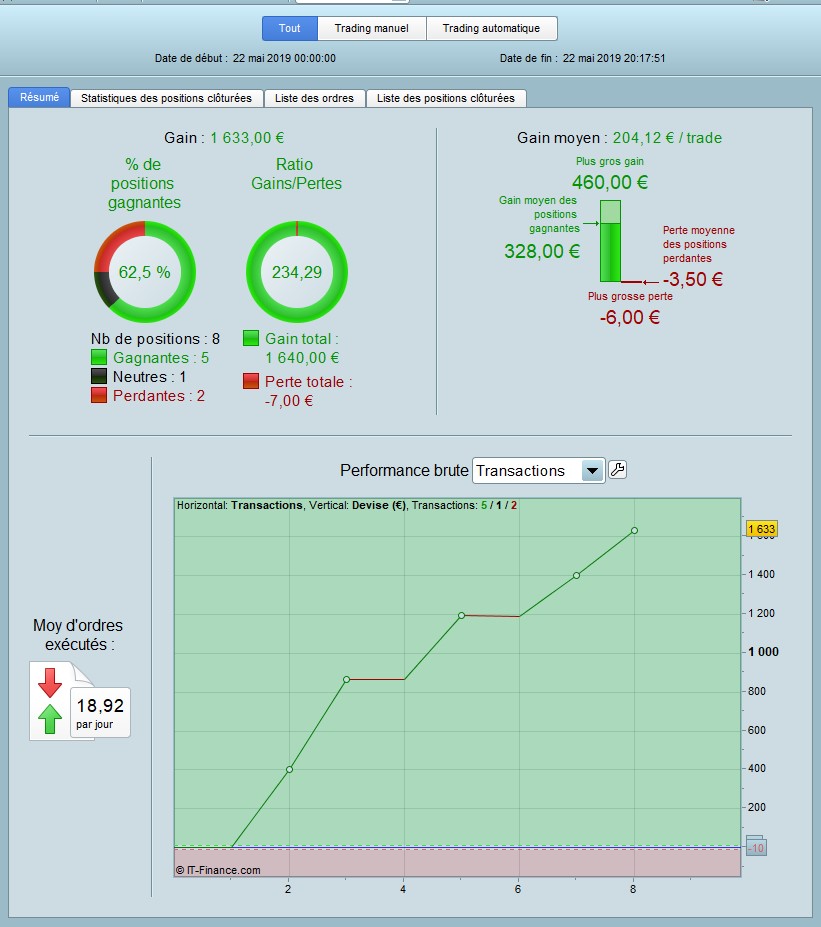Click the Date de début value
The height and width of the screenshot is (927, 821).
tap(284, 59)
